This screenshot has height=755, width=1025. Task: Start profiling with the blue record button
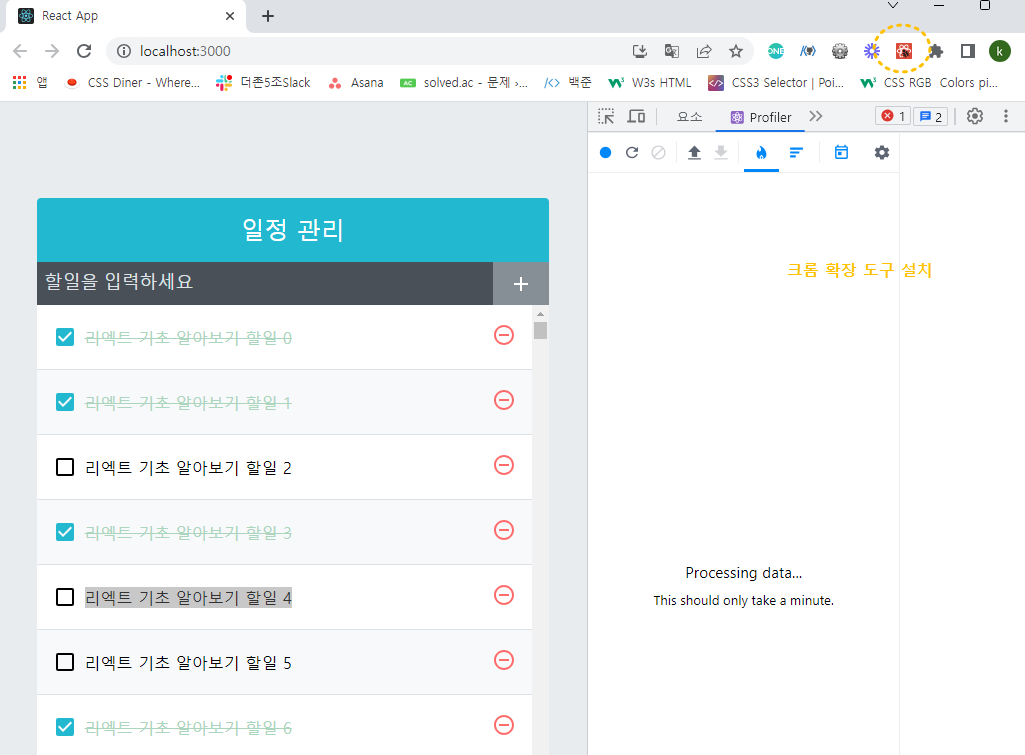[x=605, y=152]
